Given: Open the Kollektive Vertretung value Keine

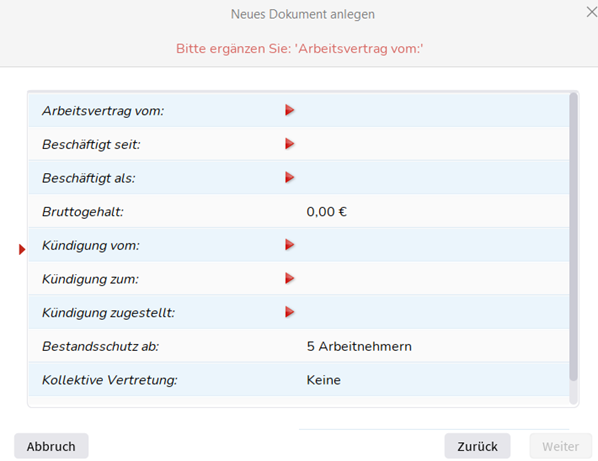Looking at the screenshot, I should click(323, 380).
